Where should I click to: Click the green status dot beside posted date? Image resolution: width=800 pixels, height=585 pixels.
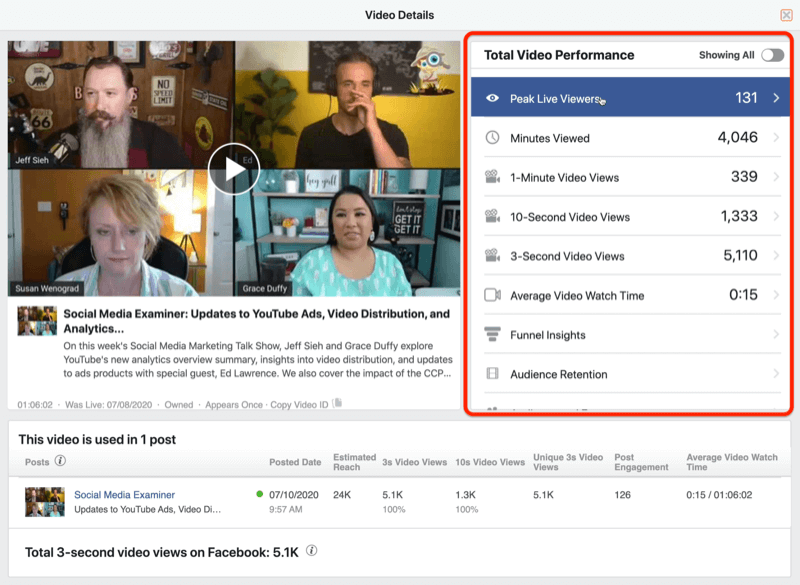(260, 494)
